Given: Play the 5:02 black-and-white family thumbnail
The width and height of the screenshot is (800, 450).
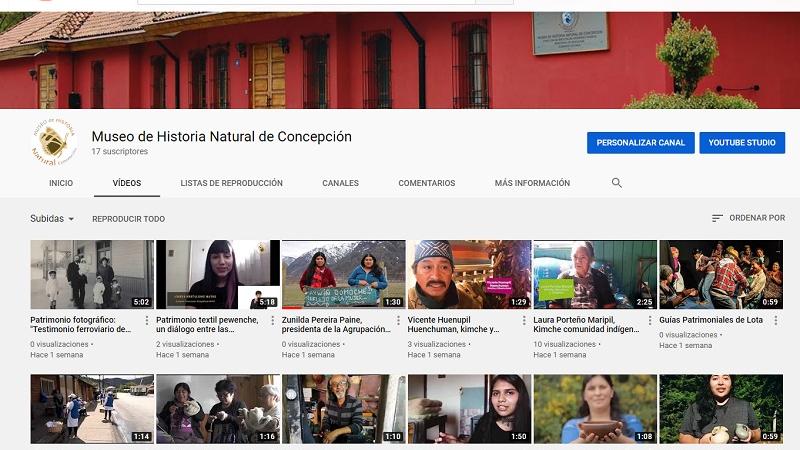Looking at the screenshot, I should (x=92, y=274).
